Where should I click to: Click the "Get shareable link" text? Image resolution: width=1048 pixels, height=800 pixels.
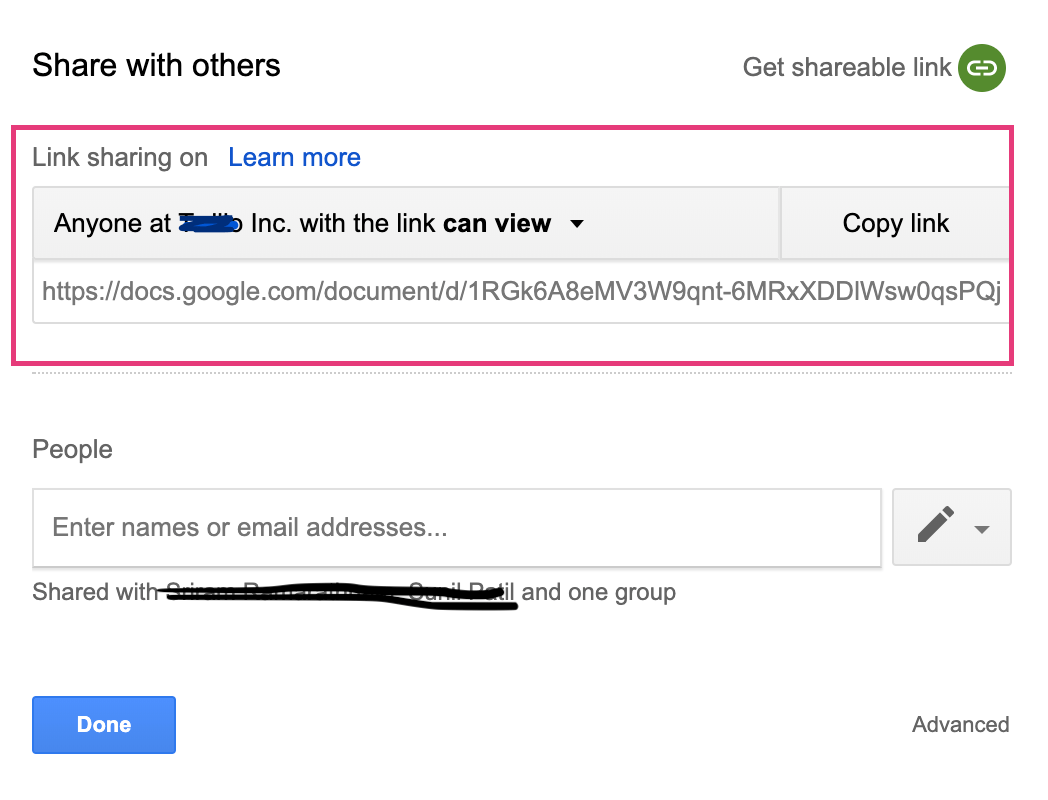[x=847, y=67]
